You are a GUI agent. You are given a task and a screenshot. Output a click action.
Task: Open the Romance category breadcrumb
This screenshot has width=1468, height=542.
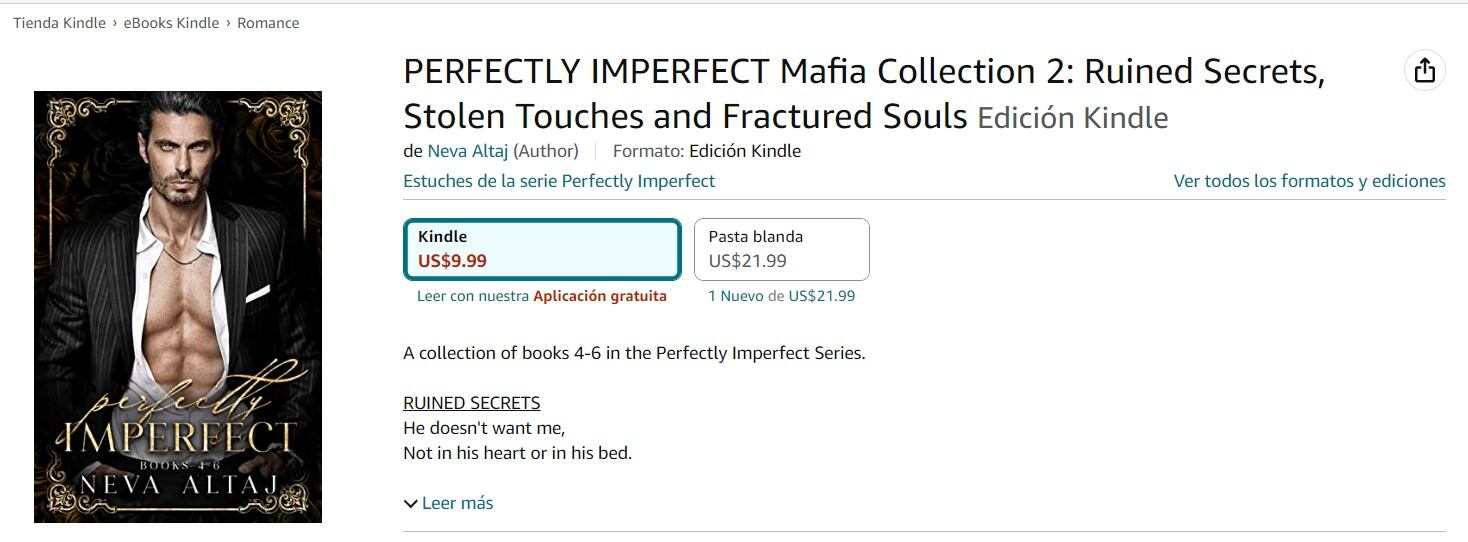pyautogui.click(x=268, y=23)
